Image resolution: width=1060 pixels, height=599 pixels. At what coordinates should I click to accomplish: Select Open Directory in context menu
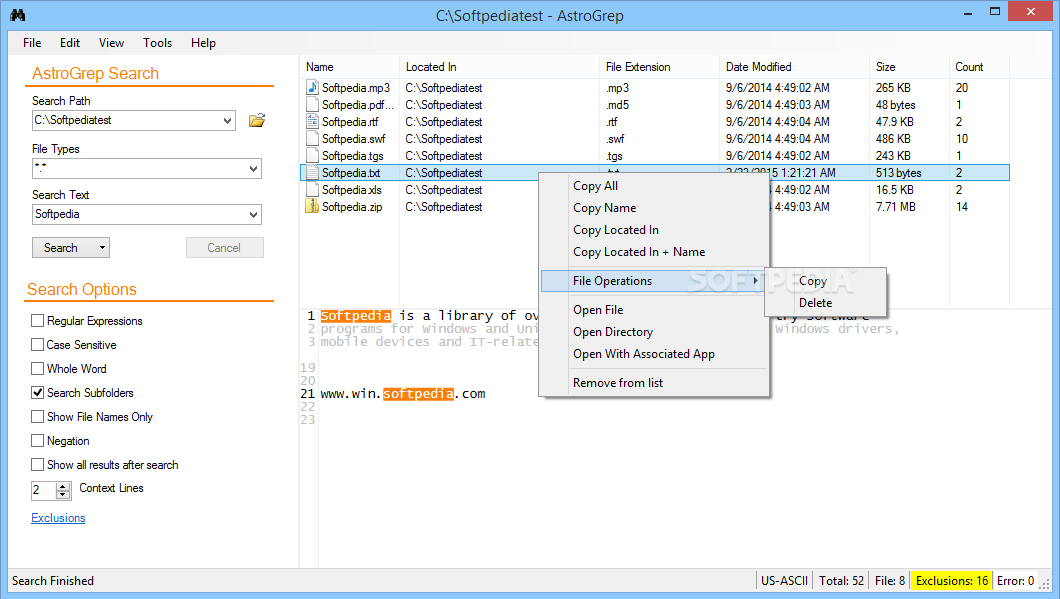pyautogui.click(x=655, y=332)
